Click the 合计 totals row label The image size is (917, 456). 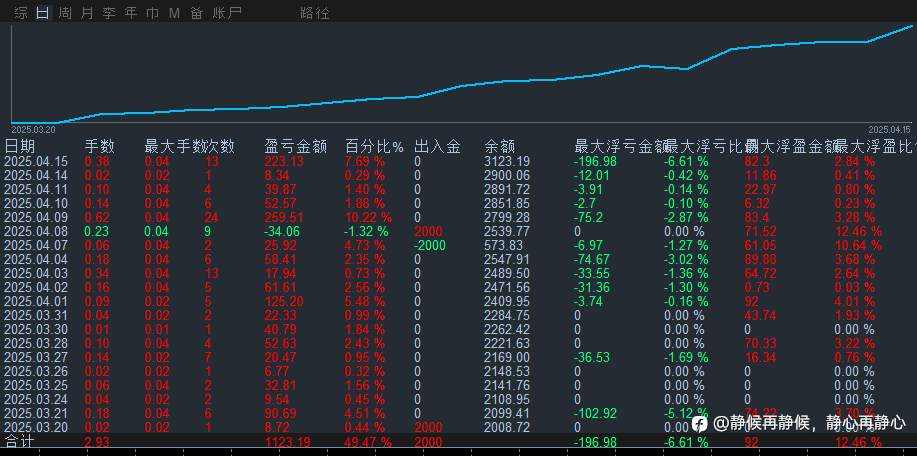point(18,441)
